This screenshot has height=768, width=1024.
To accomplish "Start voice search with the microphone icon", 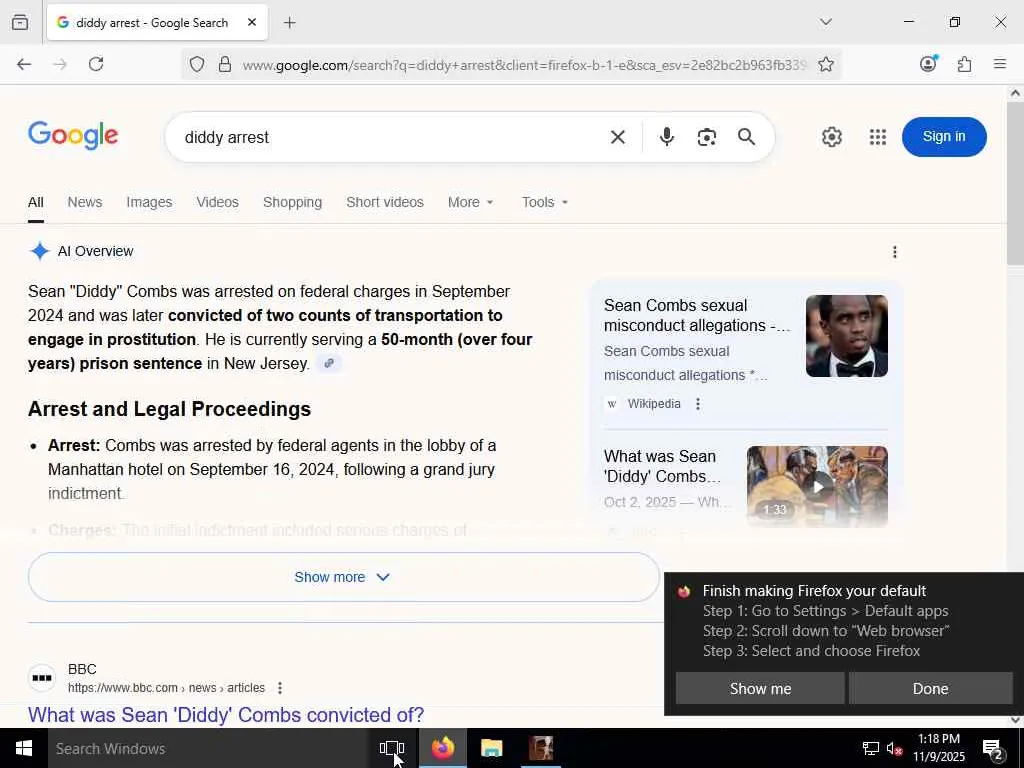I will [x=667, y=136].
